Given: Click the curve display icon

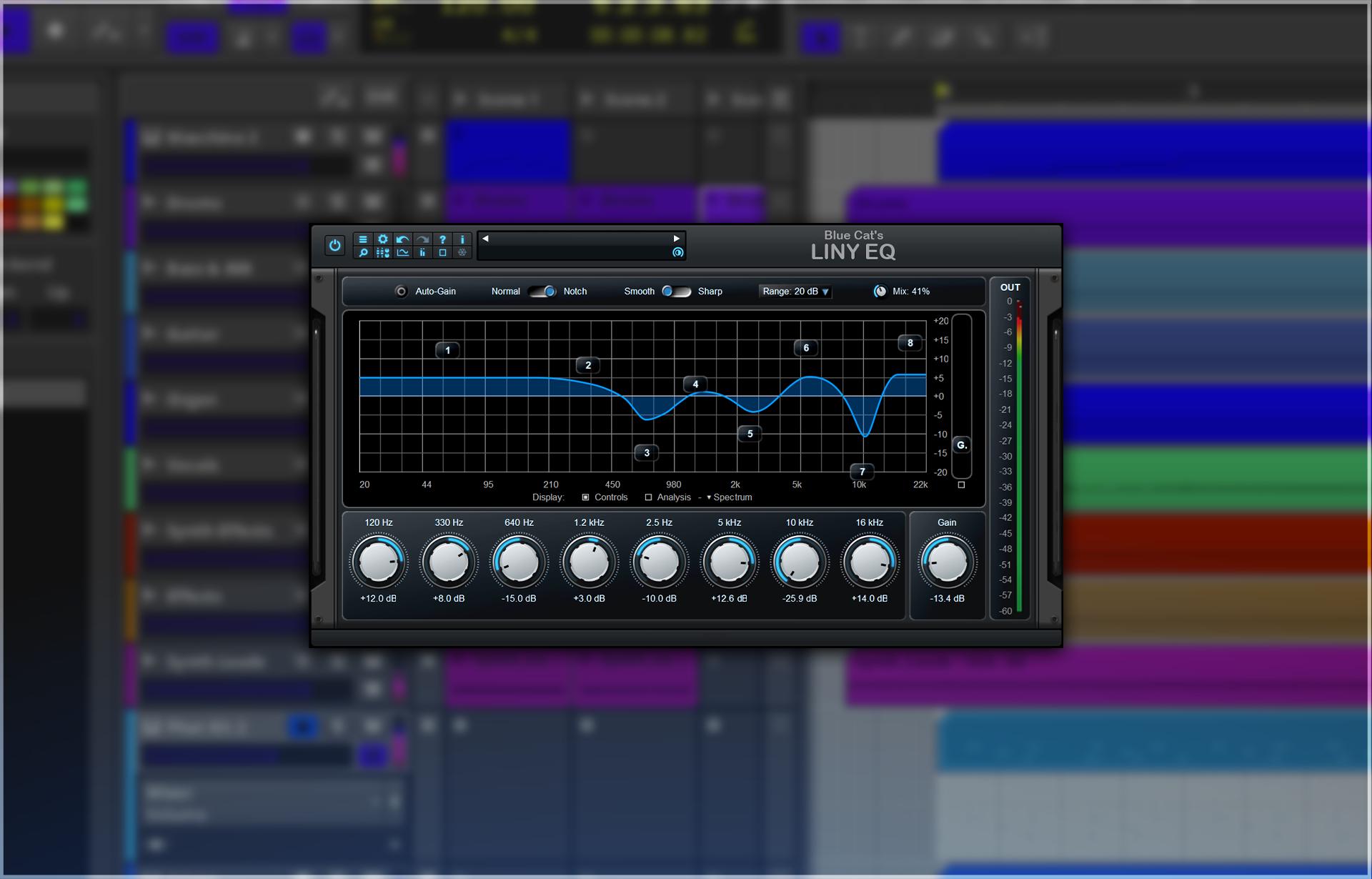Looking at the screenshot, I should pos(403,252).
